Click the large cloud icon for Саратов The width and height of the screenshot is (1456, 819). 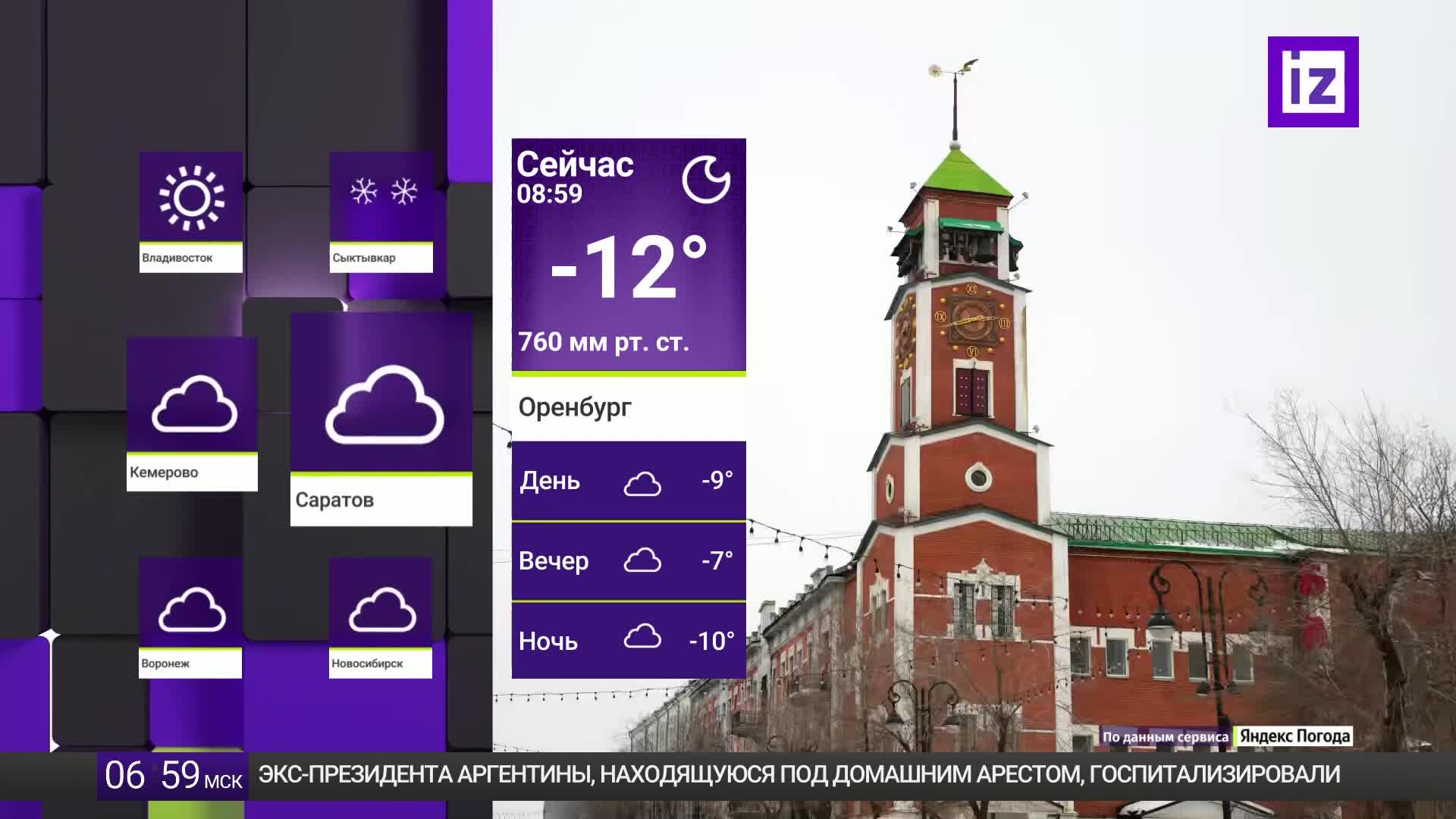click(x=384, y=406)
